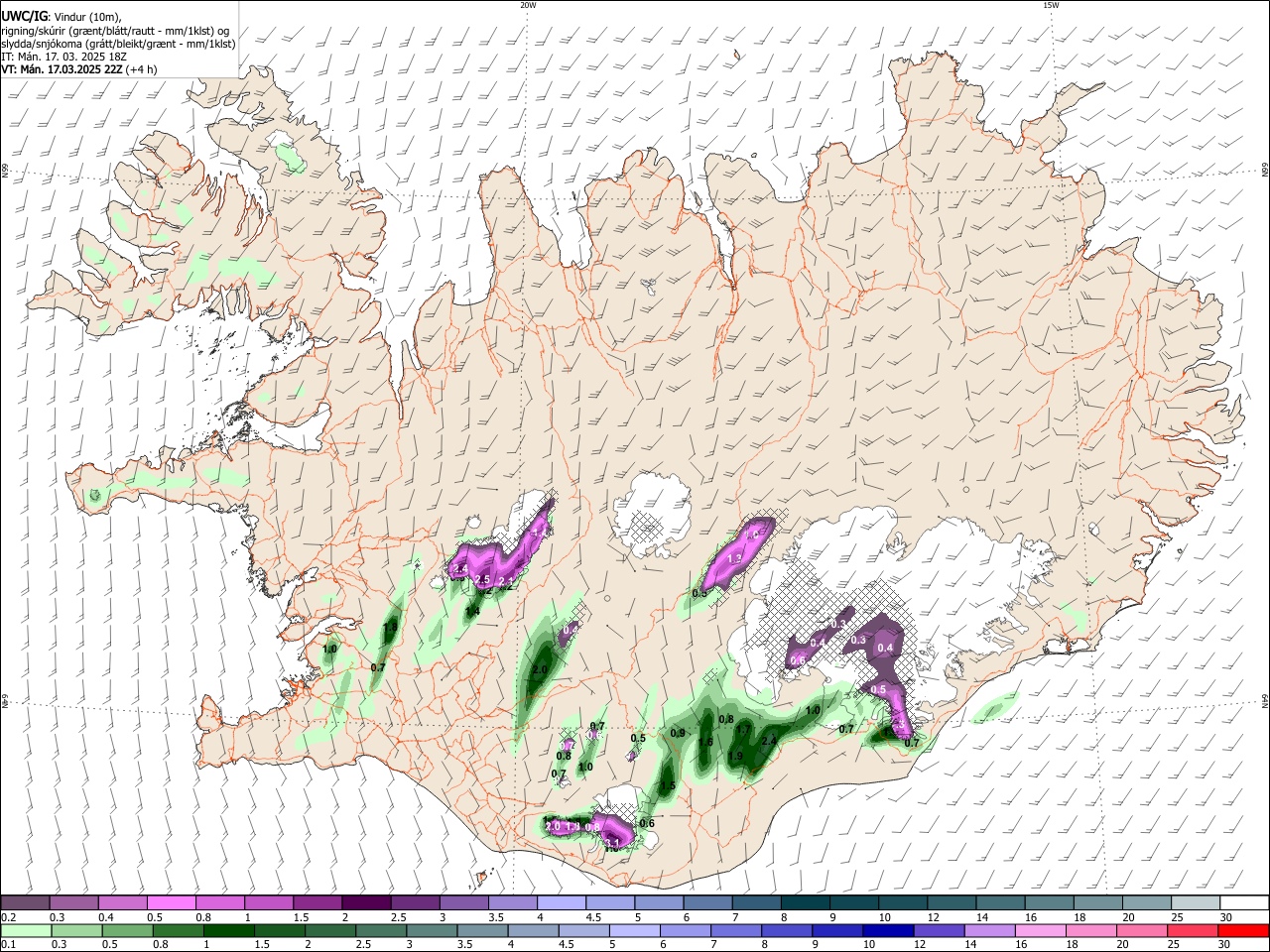
Task: Click the deep navy 10–12 rain legend swatch
Action: click(x=888, y=930)
